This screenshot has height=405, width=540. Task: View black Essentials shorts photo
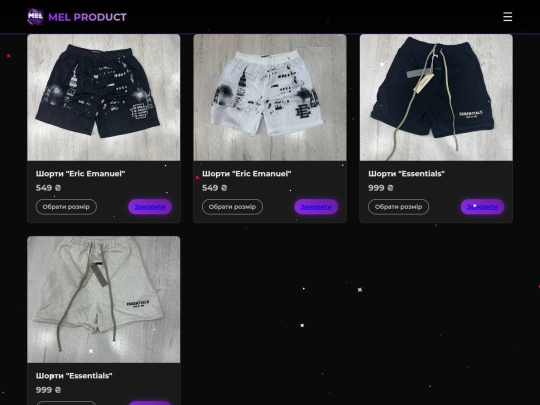[x=436, y=97]
